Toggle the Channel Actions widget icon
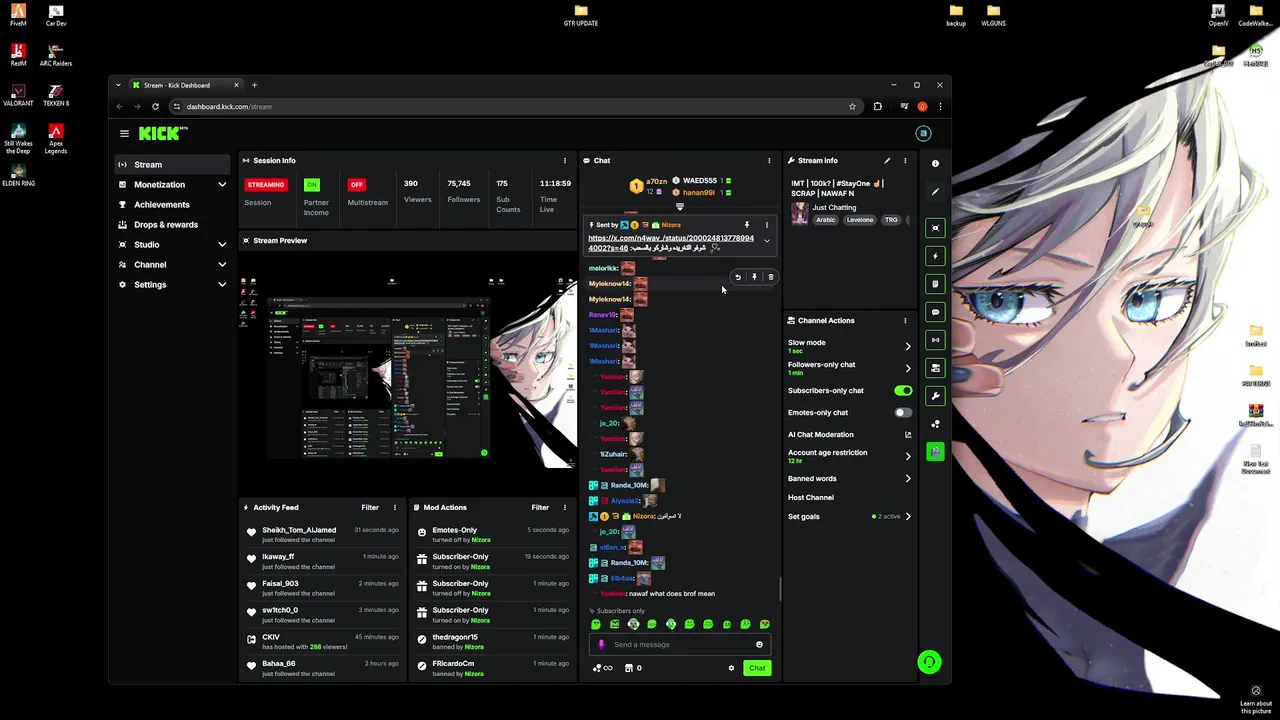Viewport: 1280px width, 720px height. pyautogui.click(x=936, y=368)
